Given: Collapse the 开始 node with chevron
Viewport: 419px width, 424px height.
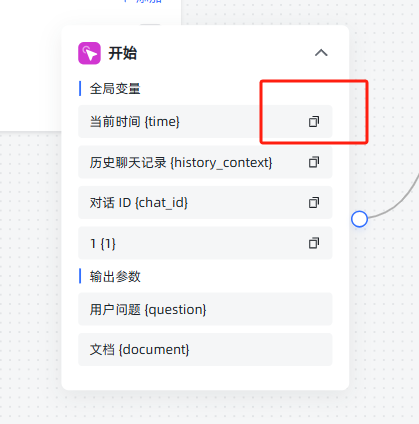Looking at the screenshot, I should tap(321, 53).
